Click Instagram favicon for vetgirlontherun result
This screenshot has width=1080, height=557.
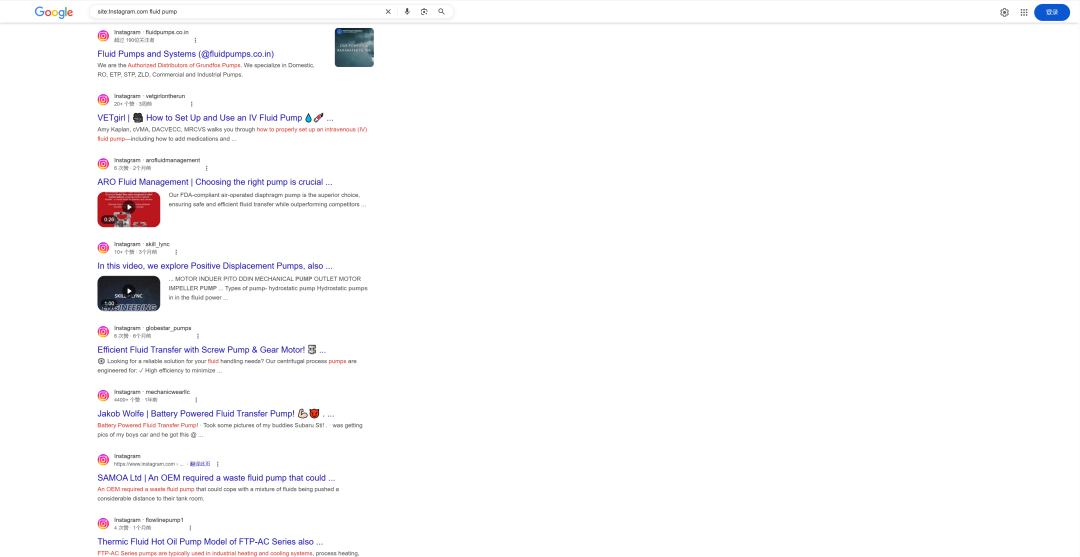[x=103, y=100]
